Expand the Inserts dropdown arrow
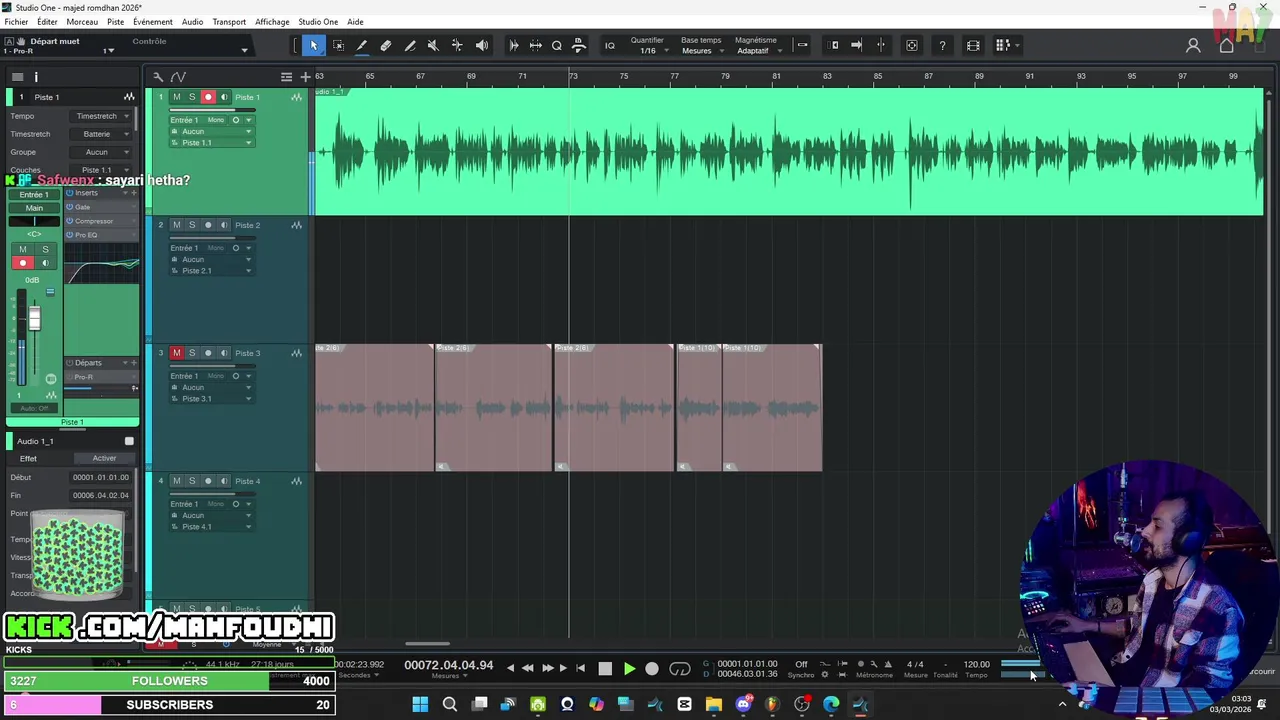1280x720 pixels. coord(127,193)
